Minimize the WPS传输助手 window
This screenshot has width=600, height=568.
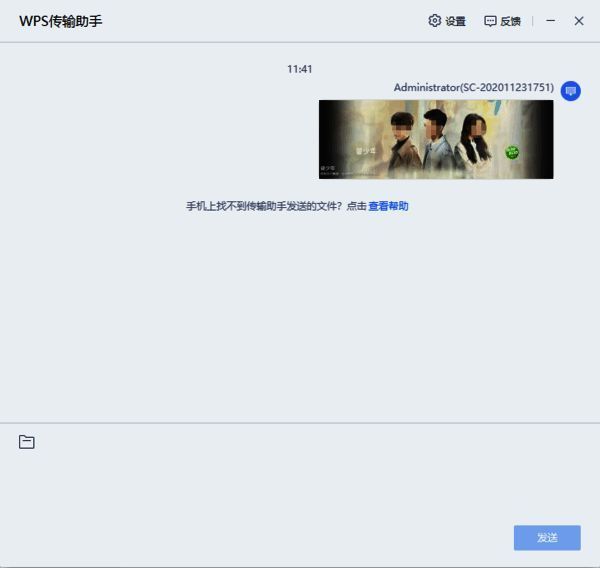click(551, 21)
